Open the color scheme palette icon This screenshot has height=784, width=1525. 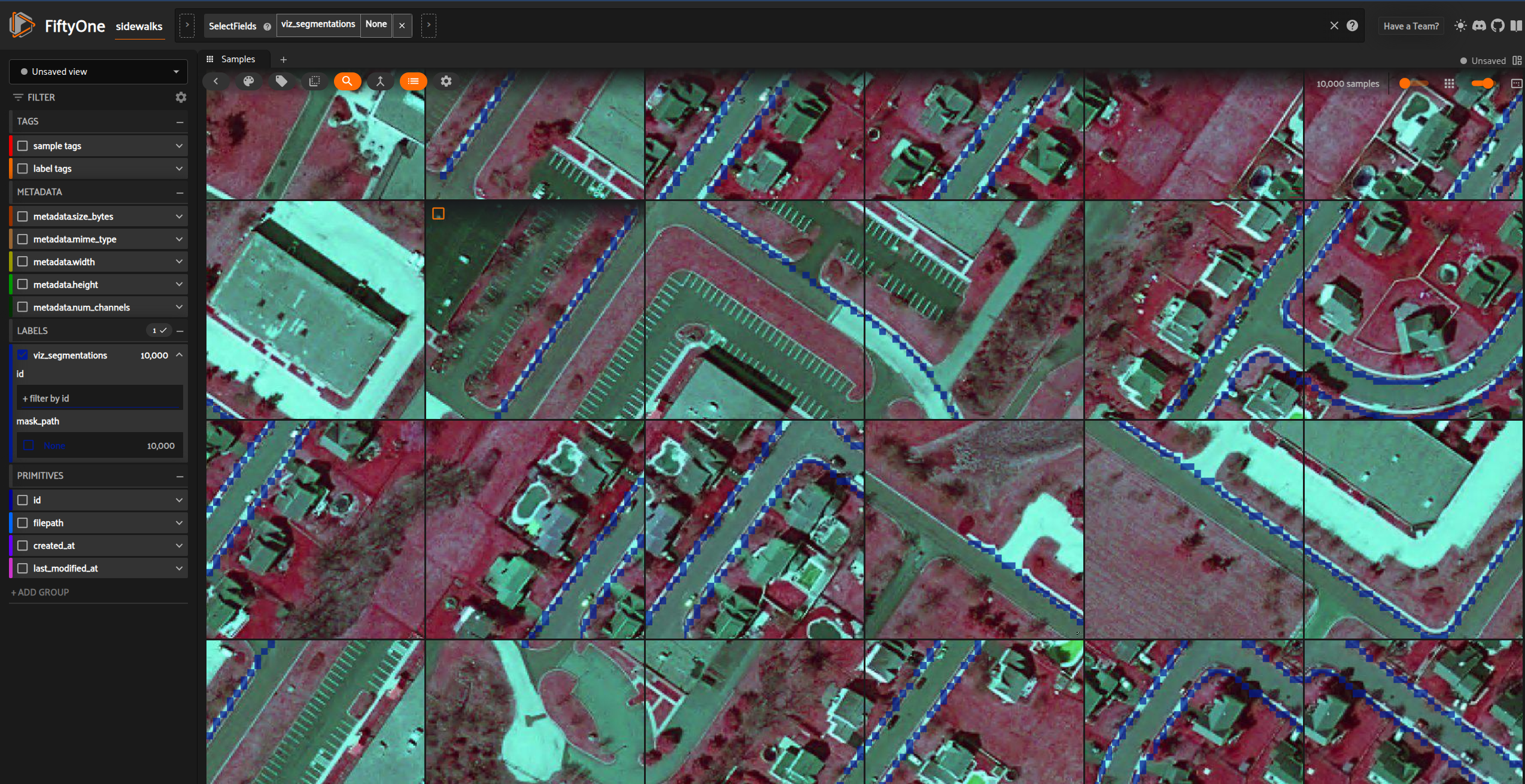249,81
